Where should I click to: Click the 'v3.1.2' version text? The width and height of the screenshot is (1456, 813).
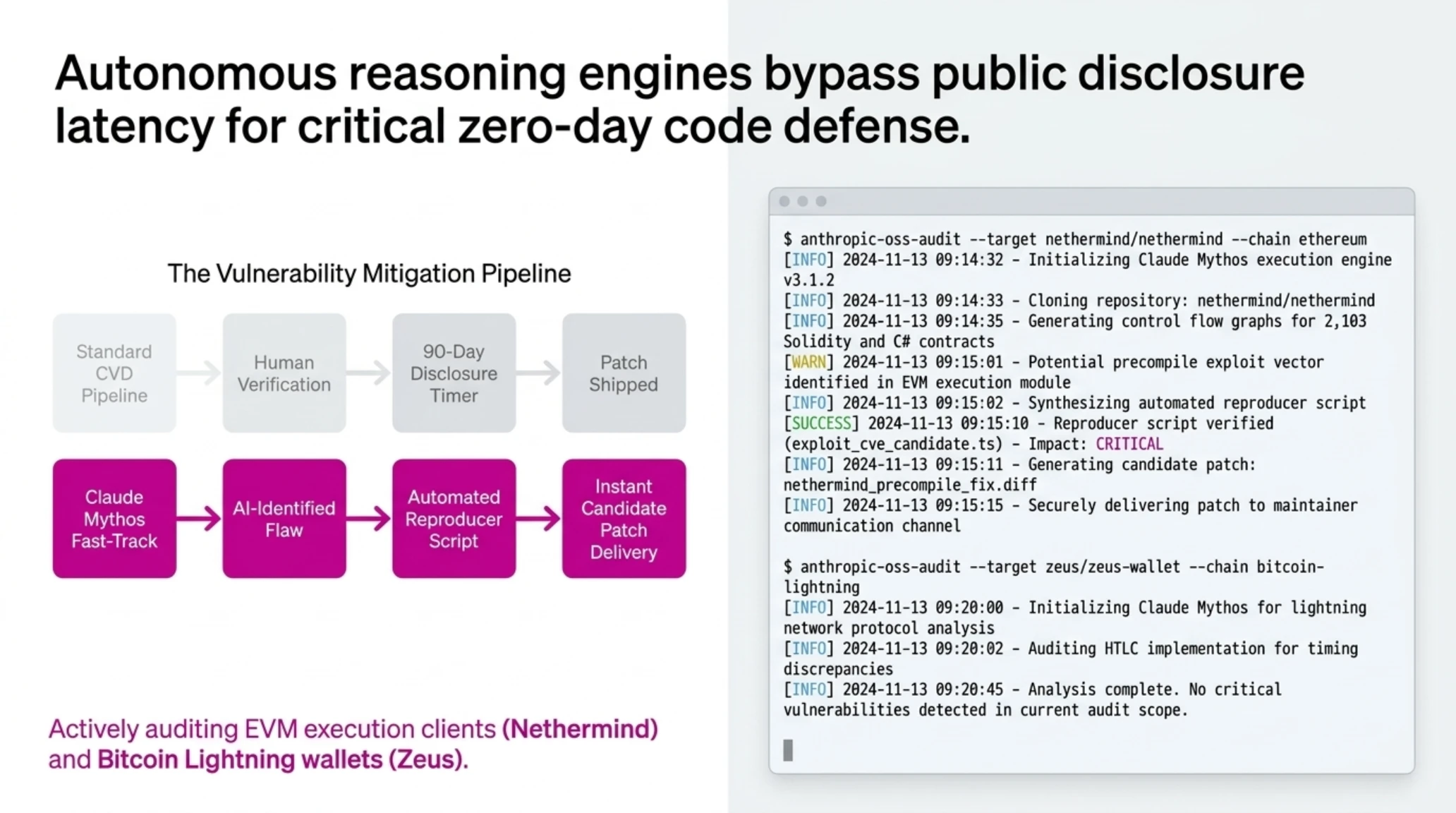[x=808, y=280]
